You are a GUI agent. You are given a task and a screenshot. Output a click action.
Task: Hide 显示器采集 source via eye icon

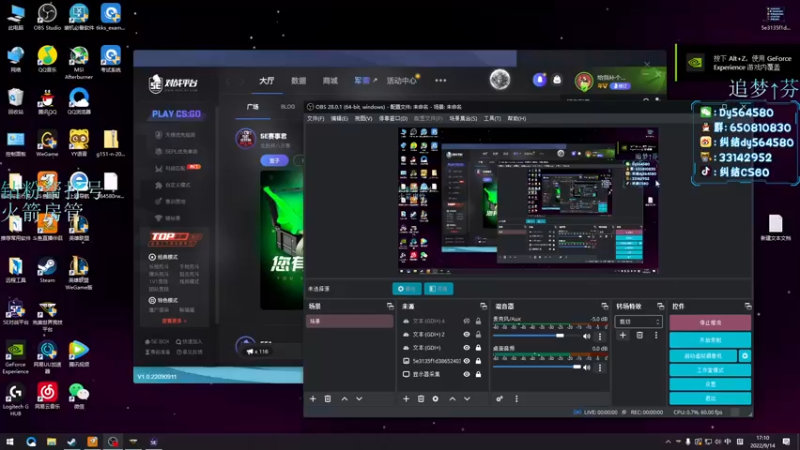pos(466,374)
